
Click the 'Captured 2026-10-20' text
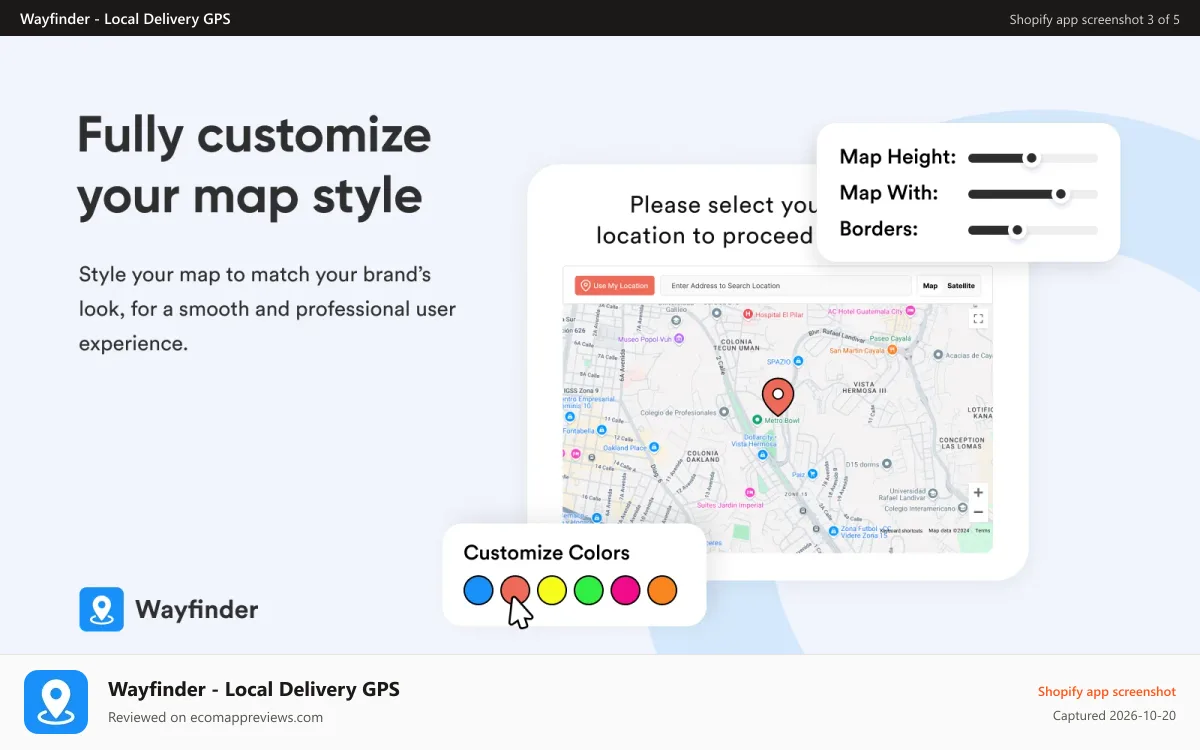[1114, 716]
